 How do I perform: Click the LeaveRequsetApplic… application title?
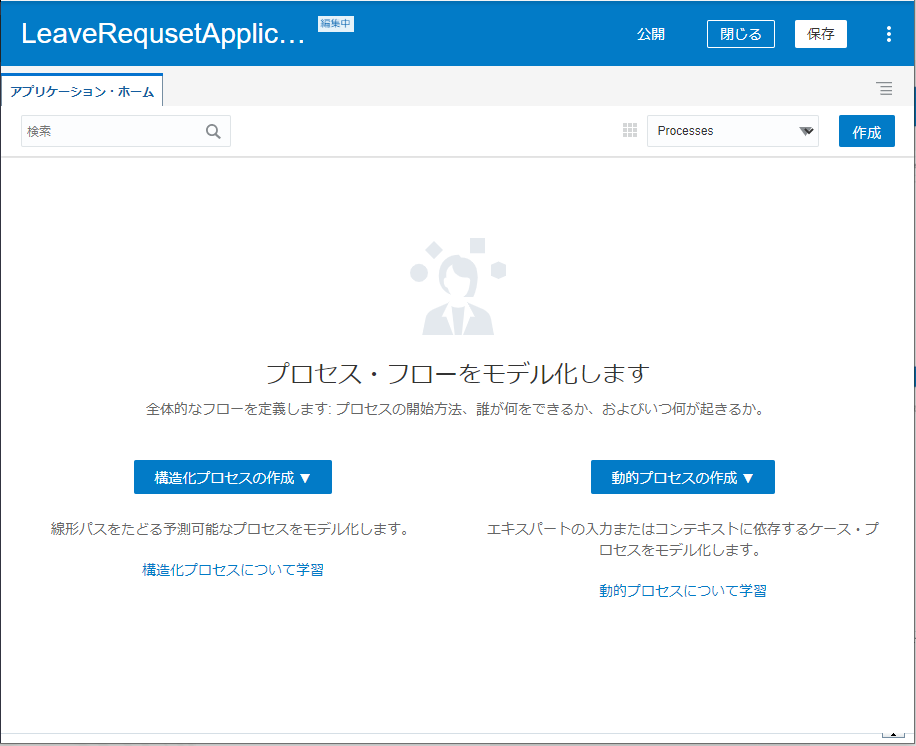click(163, 34)
